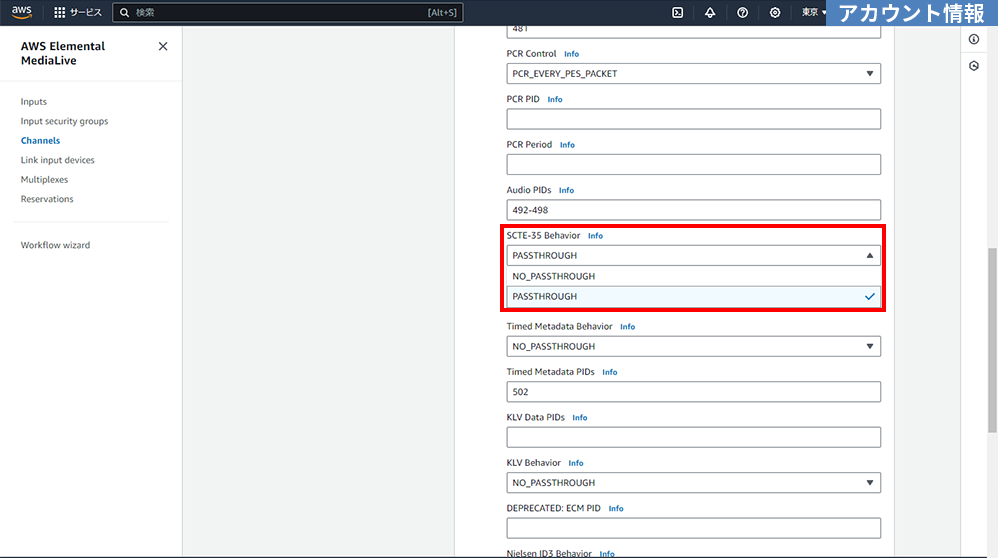The image size is (998, 558).
Task: Open the KLV Behavior dropdown
Action: click(693, 483)
